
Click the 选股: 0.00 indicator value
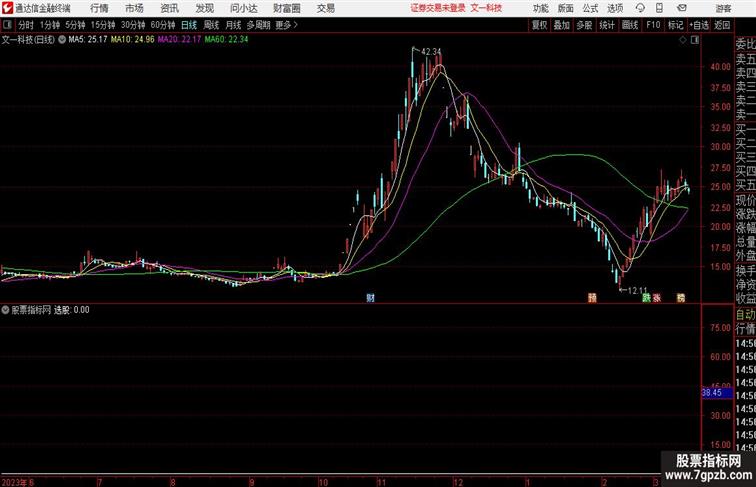click(x=71, y=310)
